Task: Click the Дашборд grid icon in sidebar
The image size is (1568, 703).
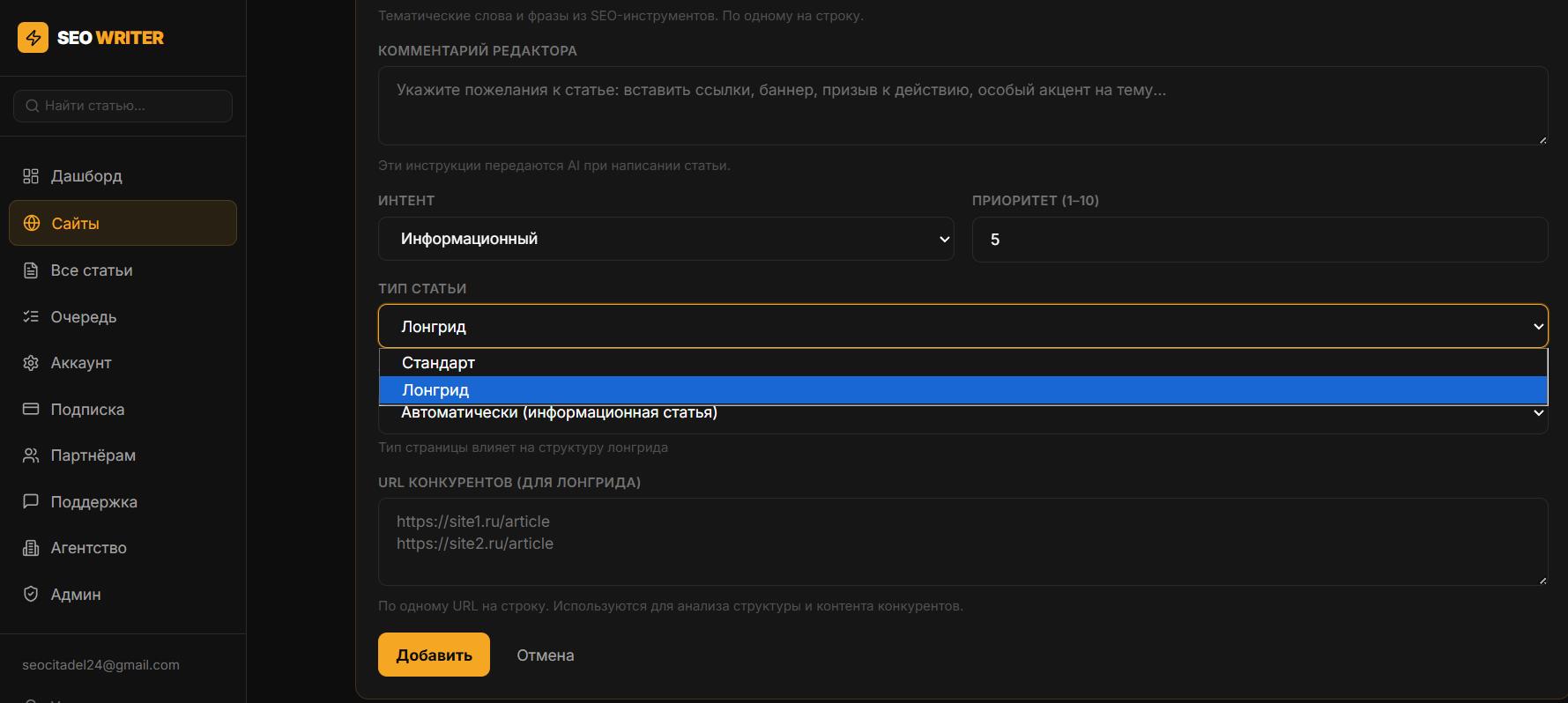Action: point(31,176)
